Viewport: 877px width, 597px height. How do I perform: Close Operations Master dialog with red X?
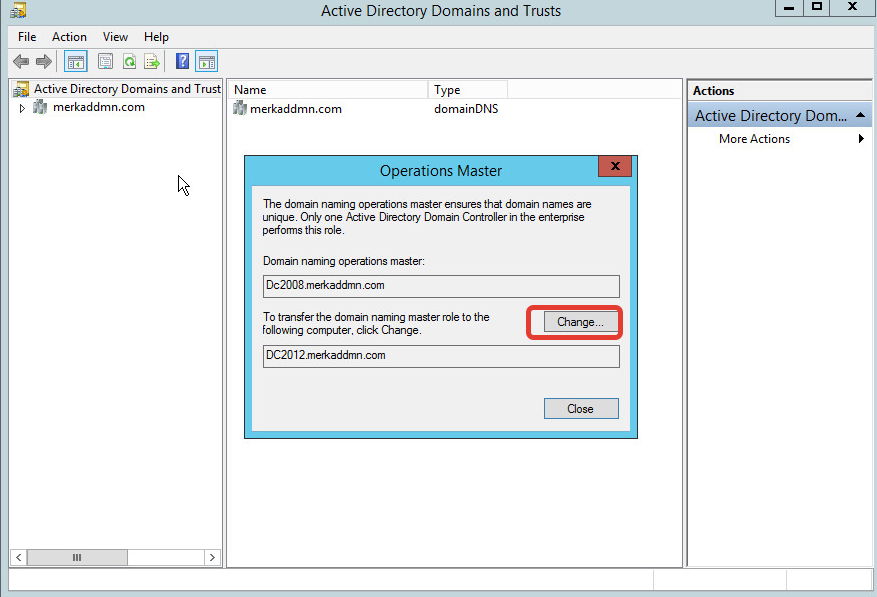click(615, 166)
